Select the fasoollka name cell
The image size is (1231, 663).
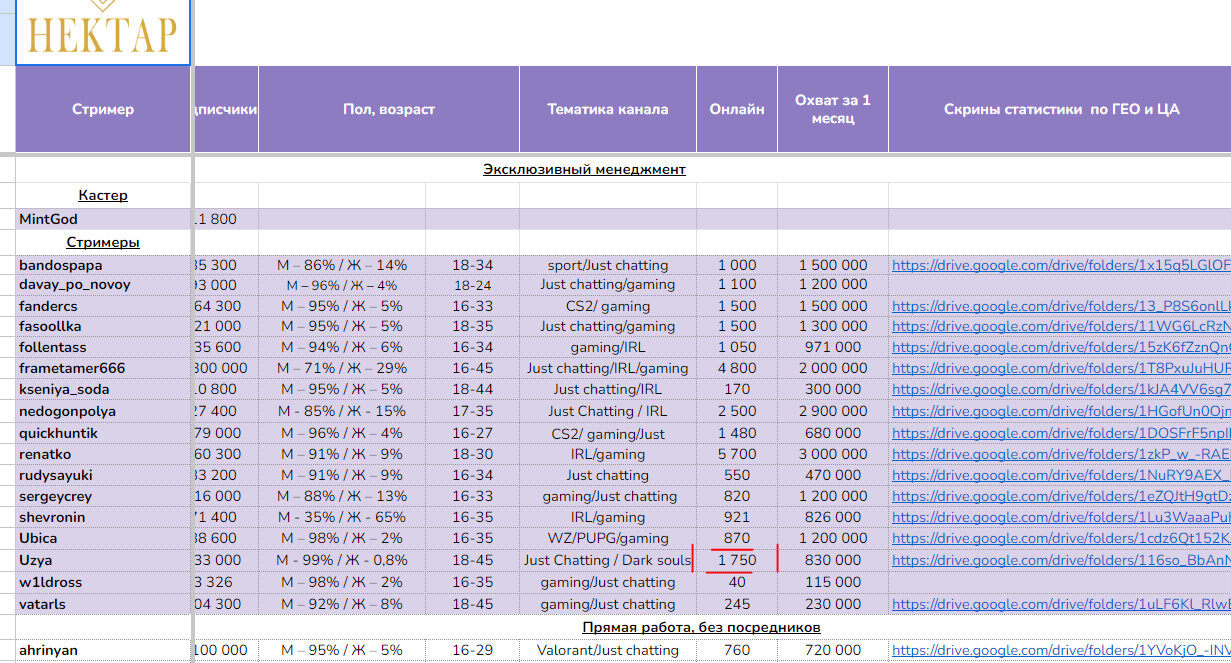click(103, 326)
